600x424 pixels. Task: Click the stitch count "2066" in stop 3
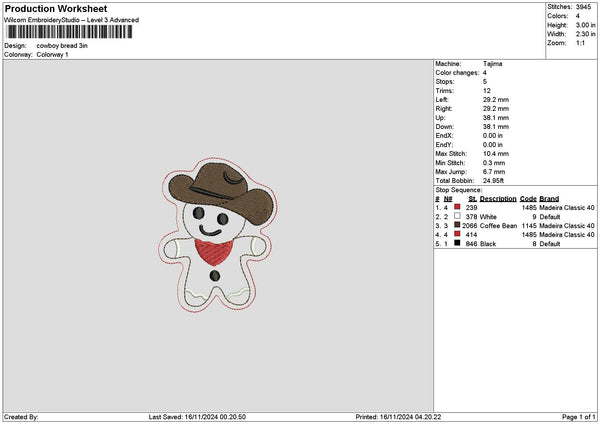470,226
